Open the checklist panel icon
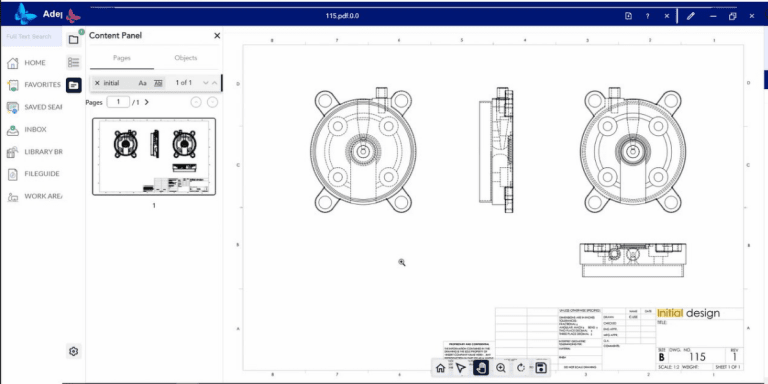 pos(73,62)
